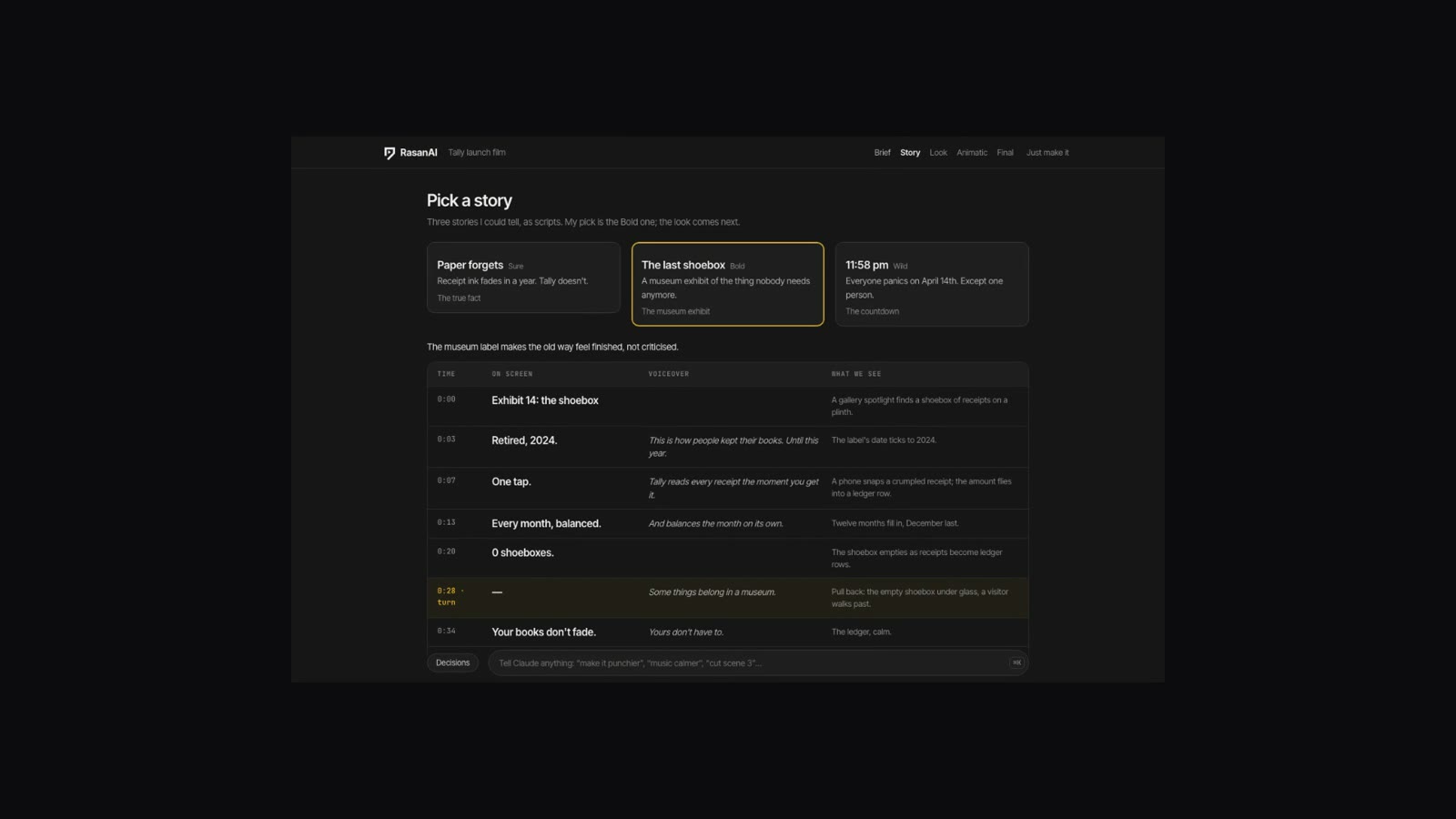The image size is (1456, 819).
Task: Click 'A gallery spotlight finds a shoebox' description
Action: pos(919,406)
